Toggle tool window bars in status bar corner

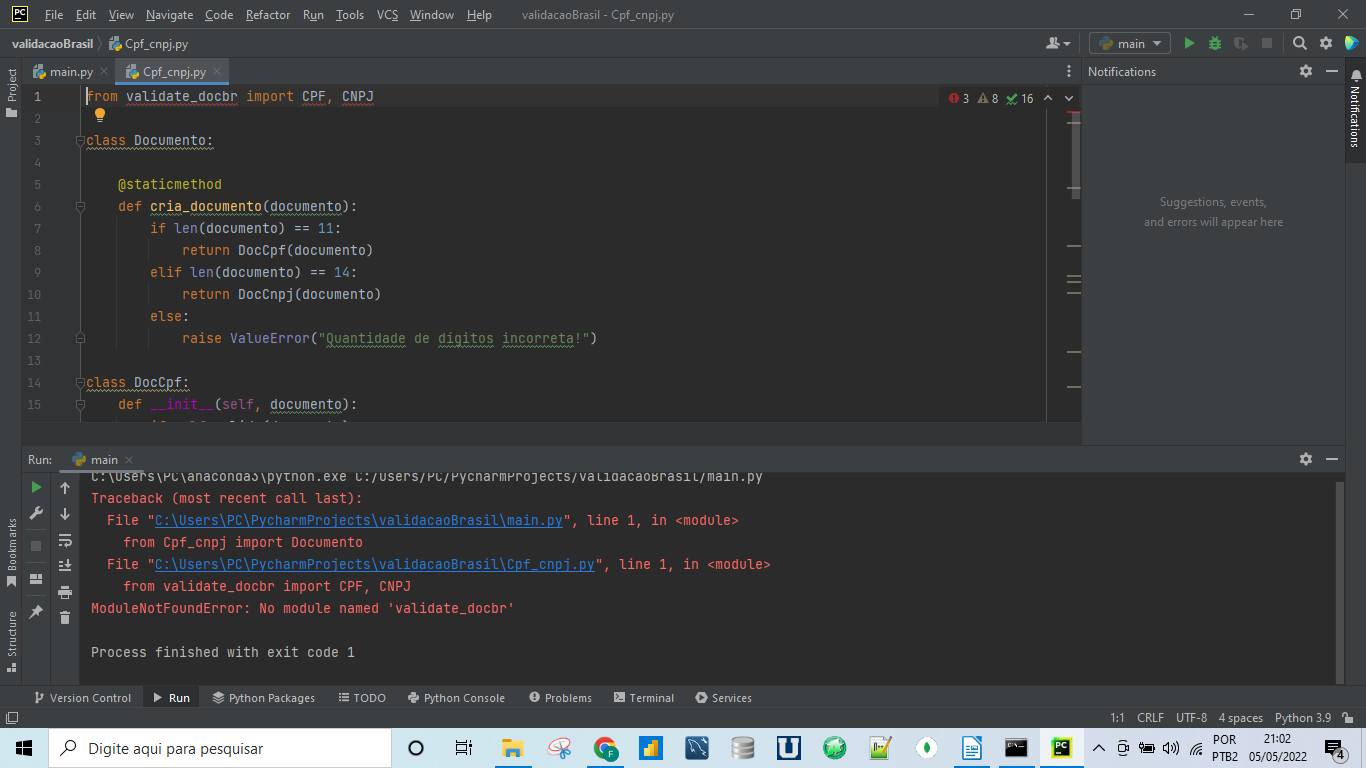(x=11, y=717)
